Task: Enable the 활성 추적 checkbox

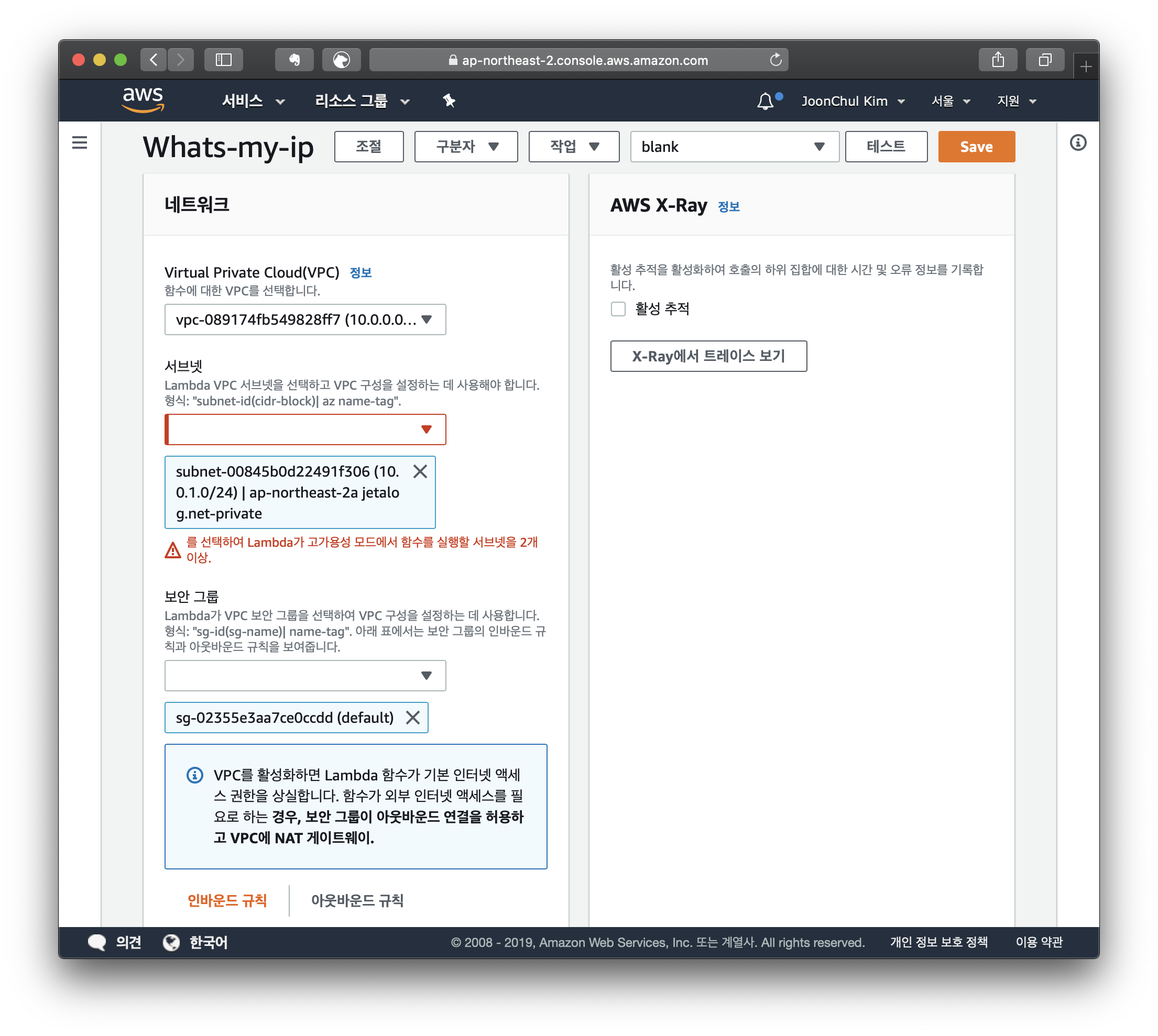Action: pos(618,309)
